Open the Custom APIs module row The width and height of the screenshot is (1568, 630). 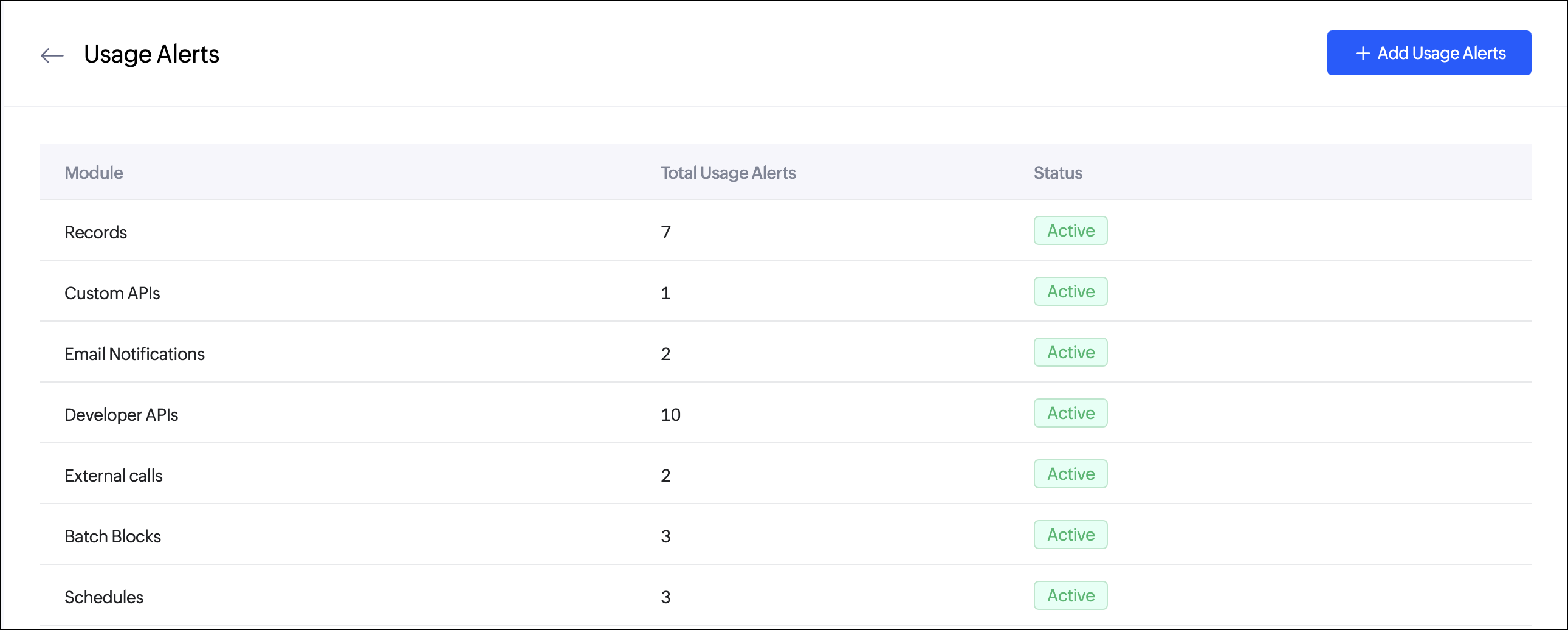point(112,293)
